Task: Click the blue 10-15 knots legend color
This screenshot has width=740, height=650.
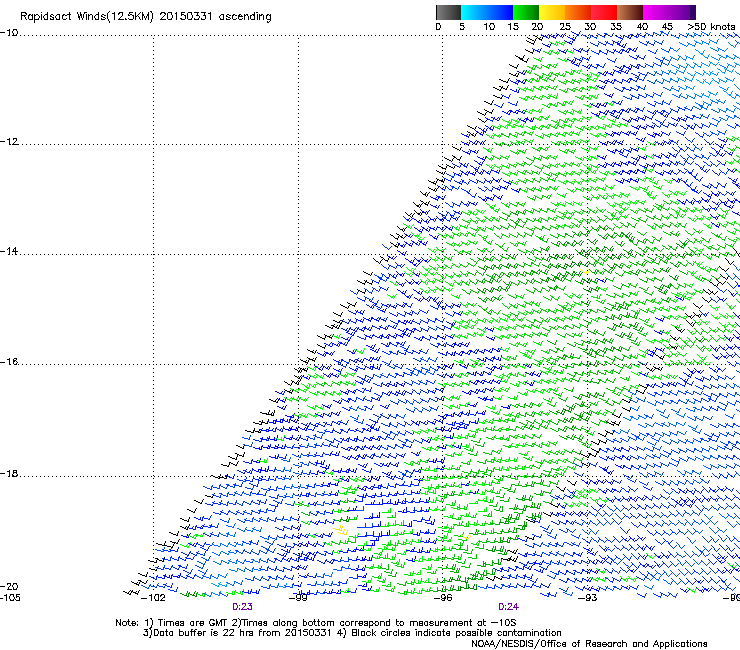Action: 500,12
